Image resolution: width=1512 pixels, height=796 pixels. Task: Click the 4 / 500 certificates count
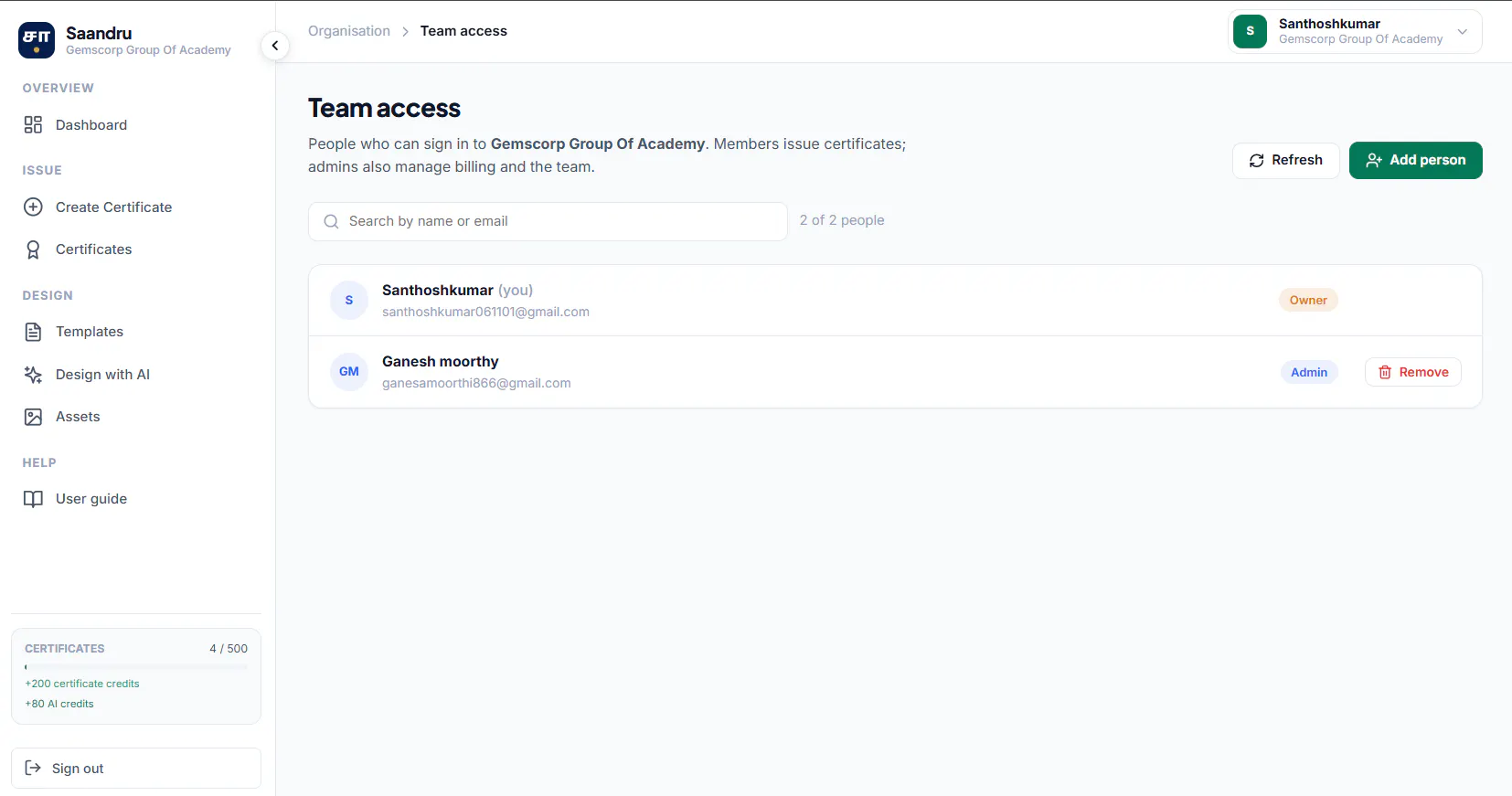(229, 649)
